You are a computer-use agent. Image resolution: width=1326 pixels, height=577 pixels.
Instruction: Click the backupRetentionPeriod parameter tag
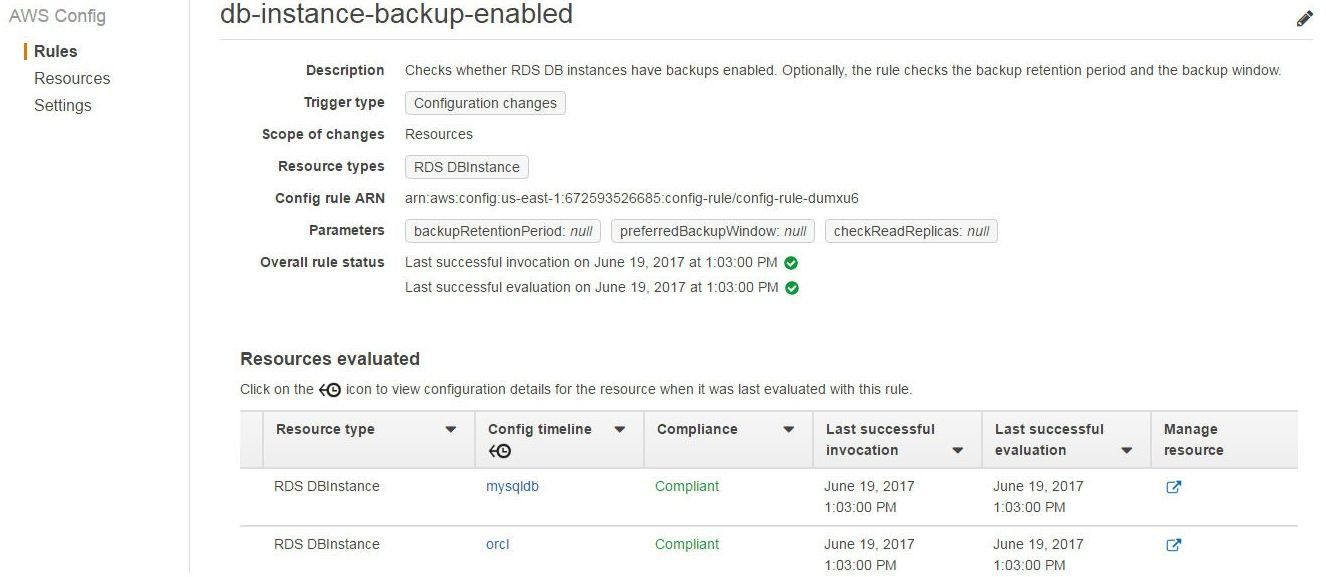pyautogui.click(x=503, y=231)
